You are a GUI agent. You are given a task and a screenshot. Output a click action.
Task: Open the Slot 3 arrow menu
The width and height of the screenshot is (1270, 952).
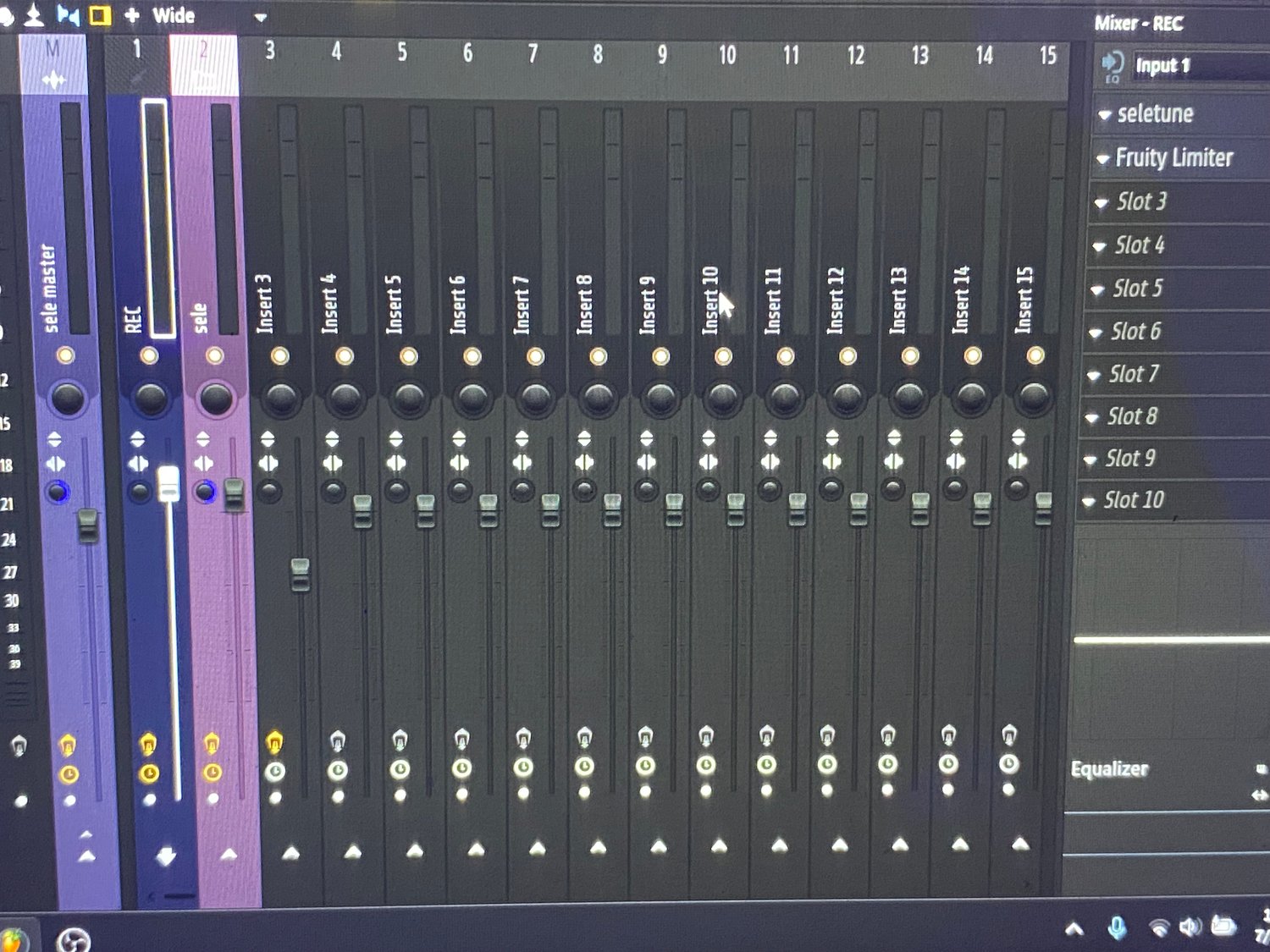pos(1102,202)
